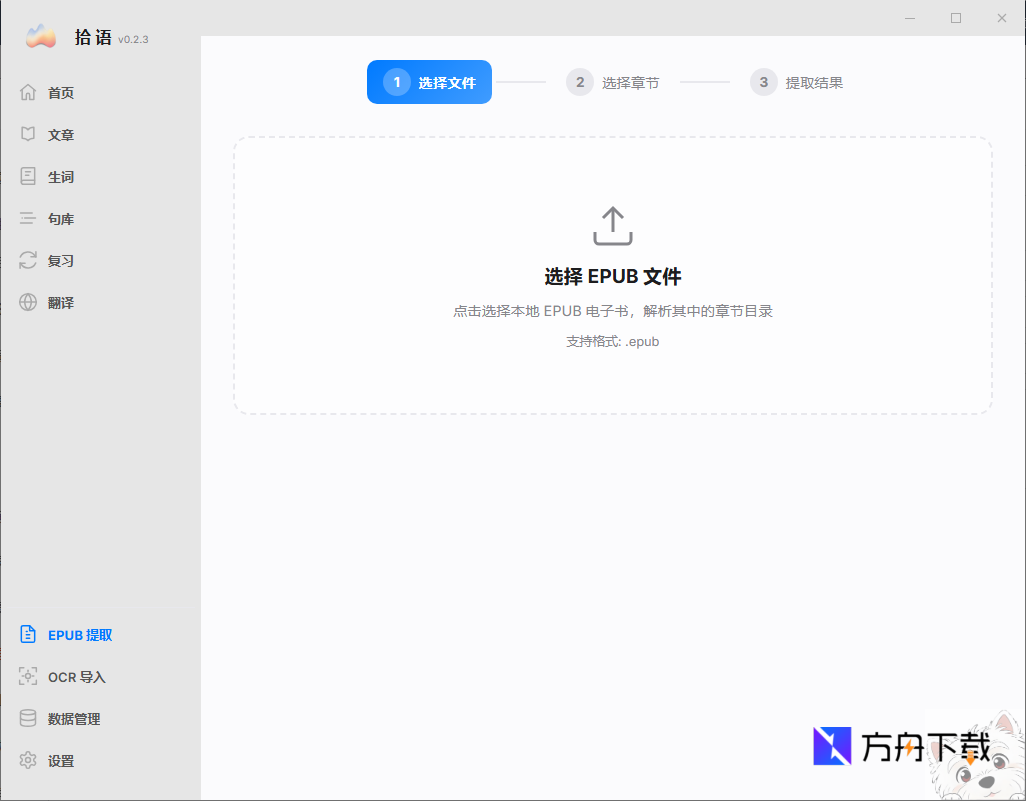Click the version label v0.2.3

point(132,40)
